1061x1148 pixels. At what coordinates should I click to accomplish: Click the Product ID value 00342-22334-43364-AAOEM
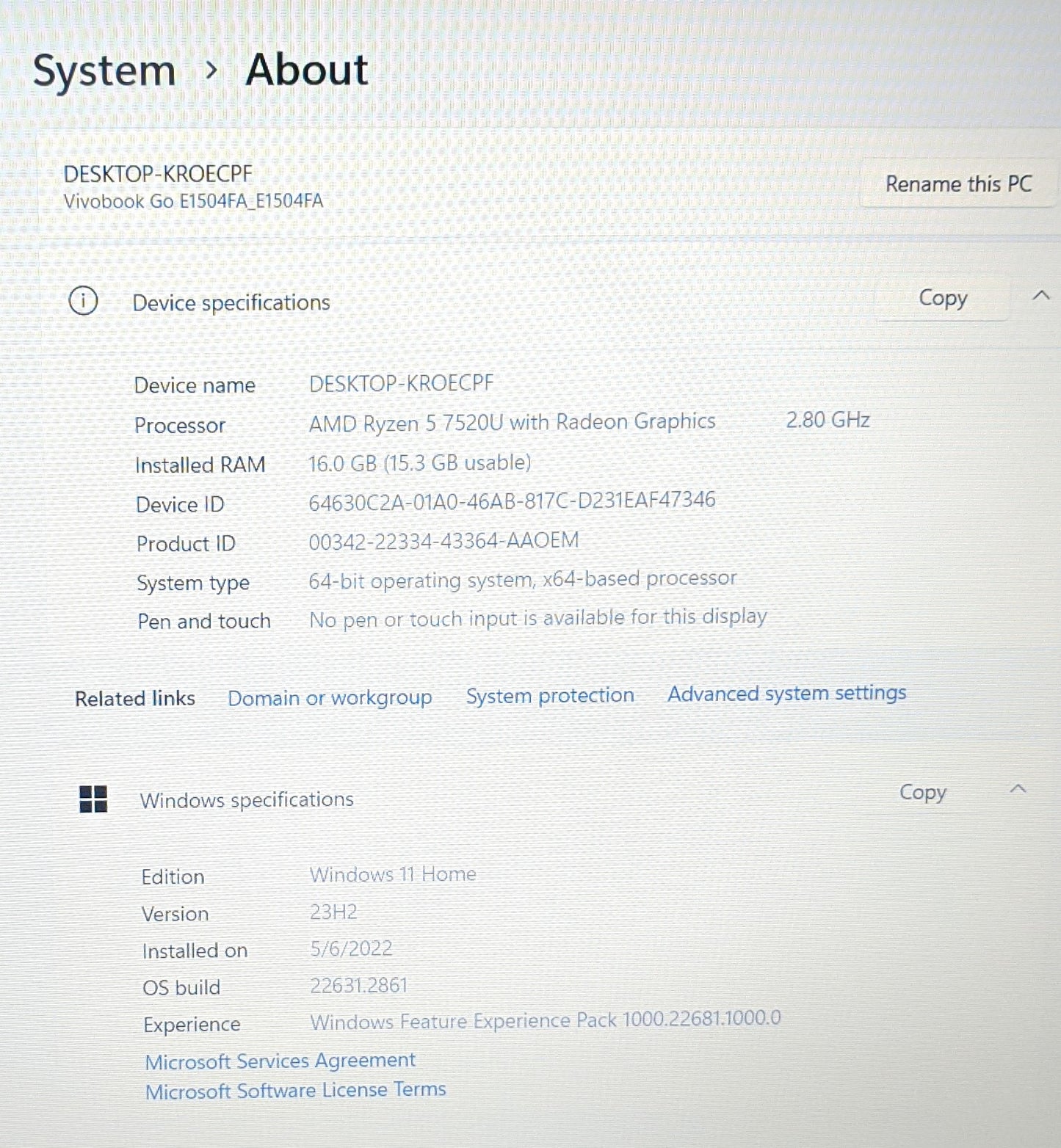pyautogui.click(x=443, y=541)
